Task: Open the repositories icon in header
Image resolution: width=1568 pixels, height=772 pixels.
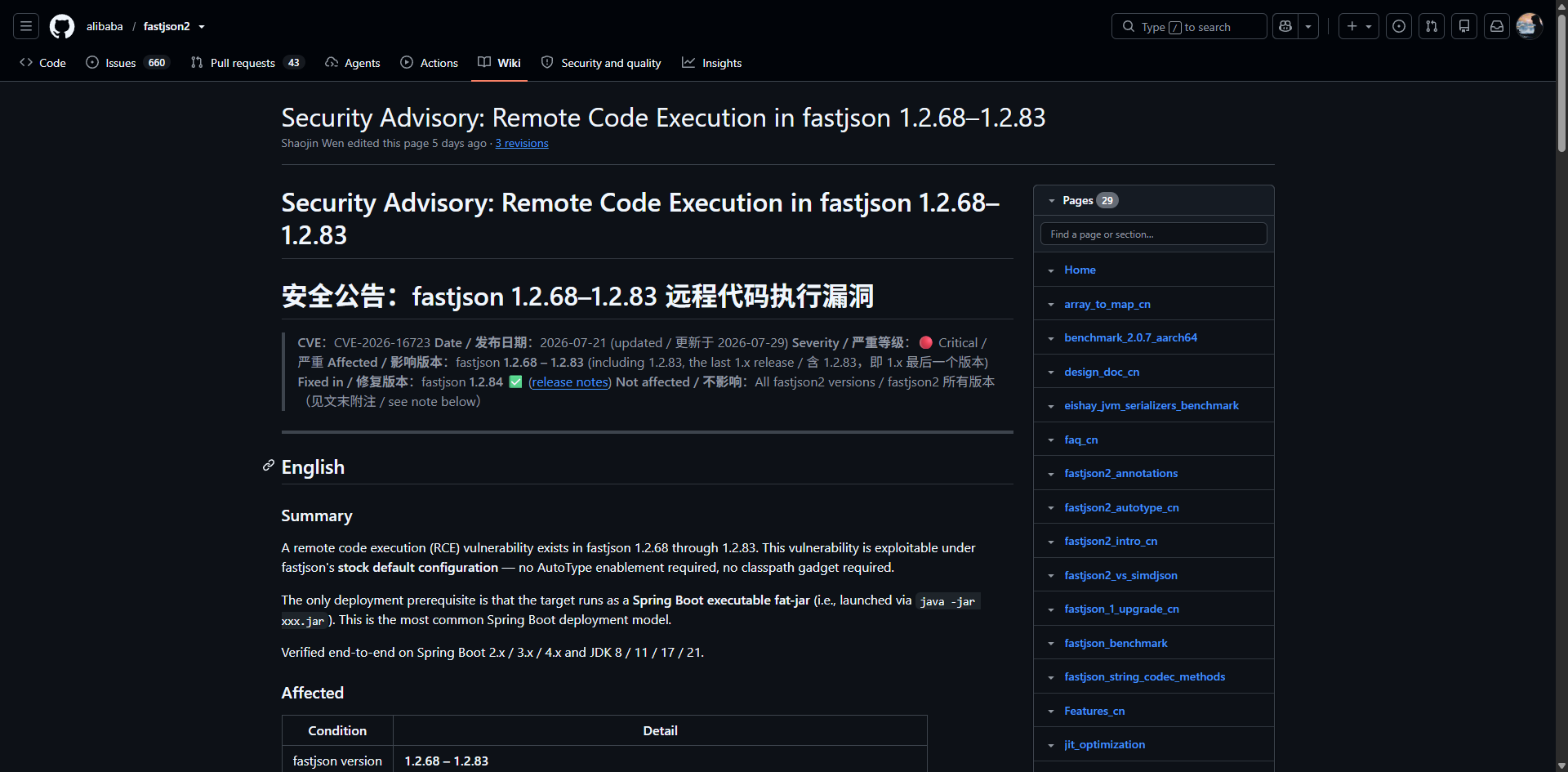Action: (x=1464, y=26)
